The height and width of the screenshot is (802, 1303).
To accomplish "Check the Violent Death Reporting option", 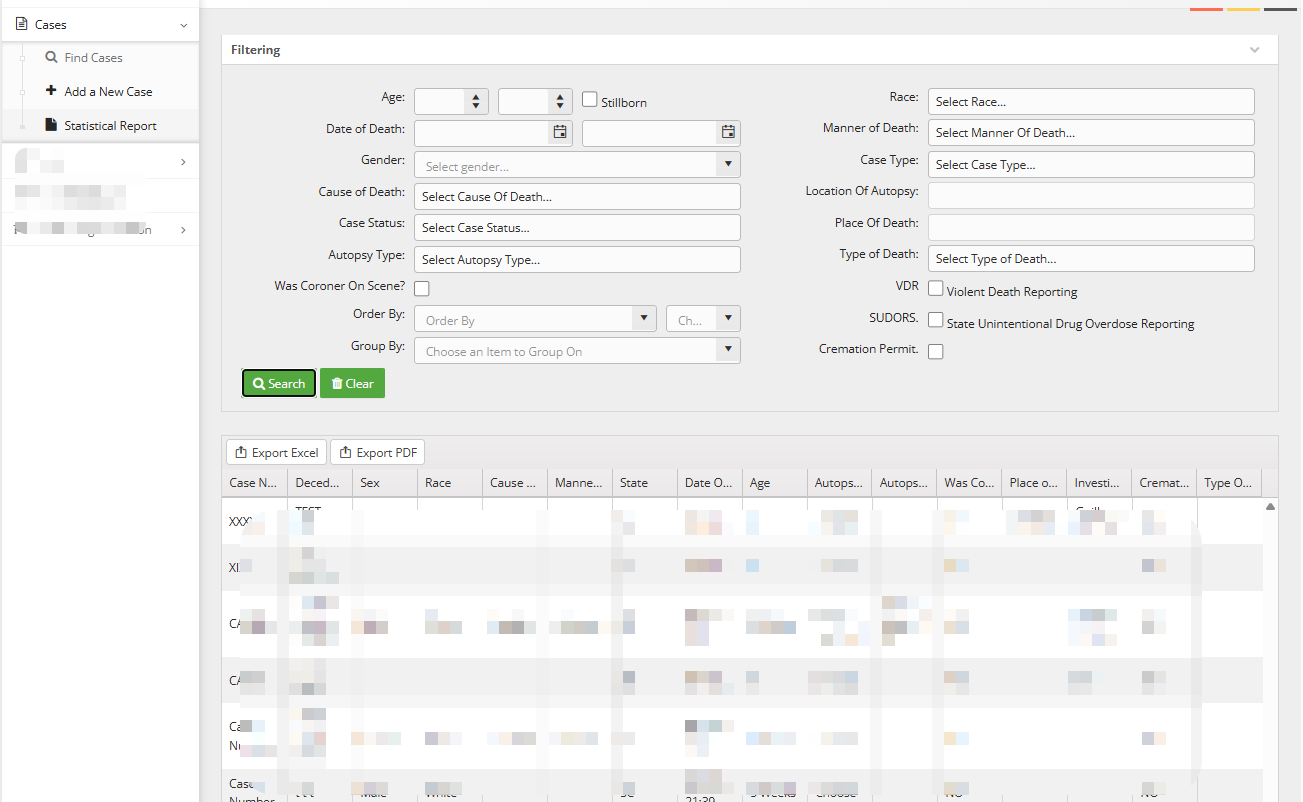I will 936,289.
